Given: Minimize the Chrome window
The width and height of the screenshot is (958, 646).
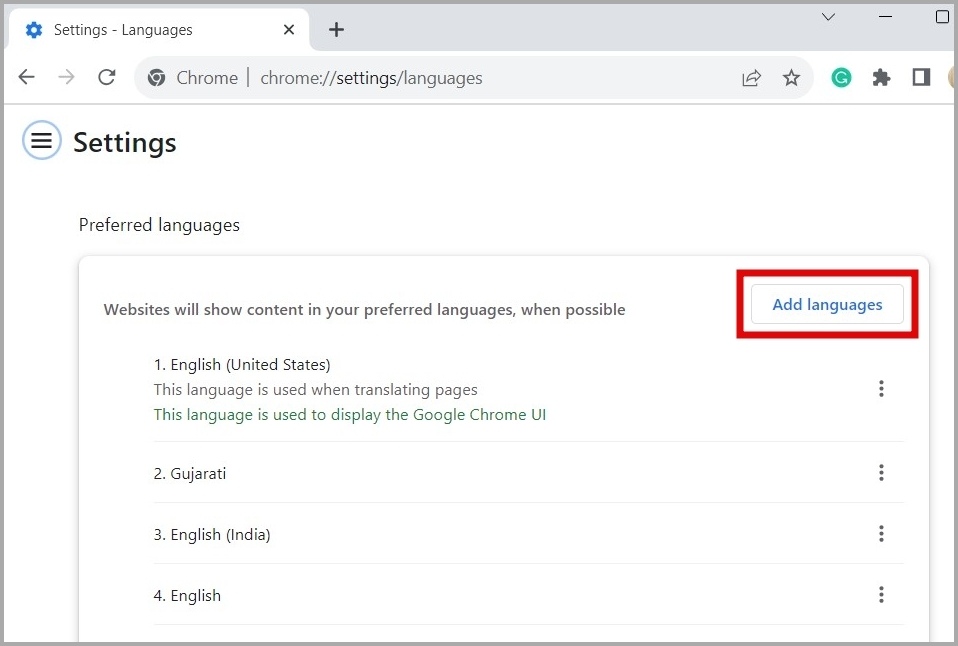Looking at the screenshot, I should coord(885,17).
